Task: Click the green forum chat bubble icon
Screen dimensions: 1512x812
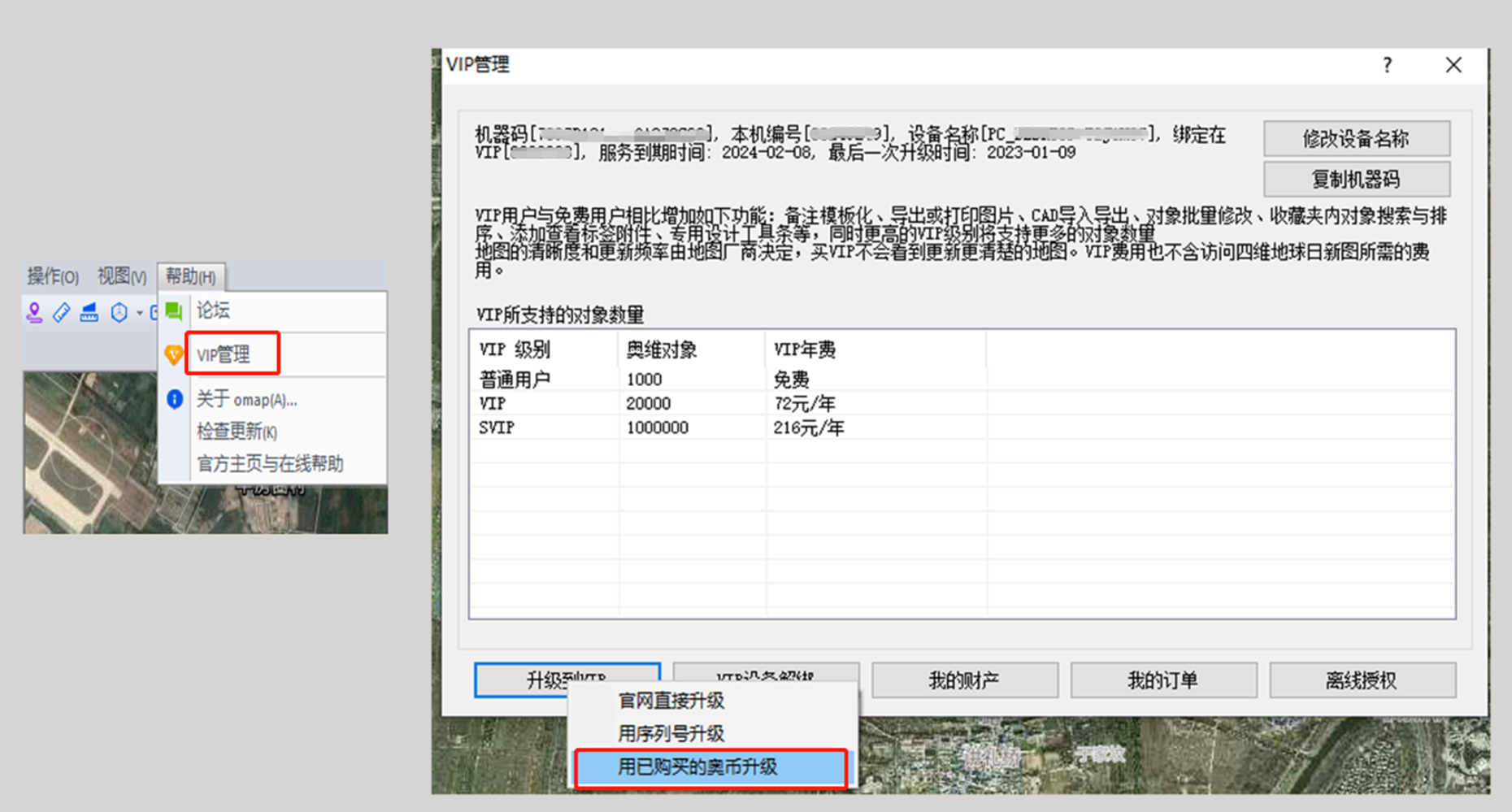Action: coord(173,310)
